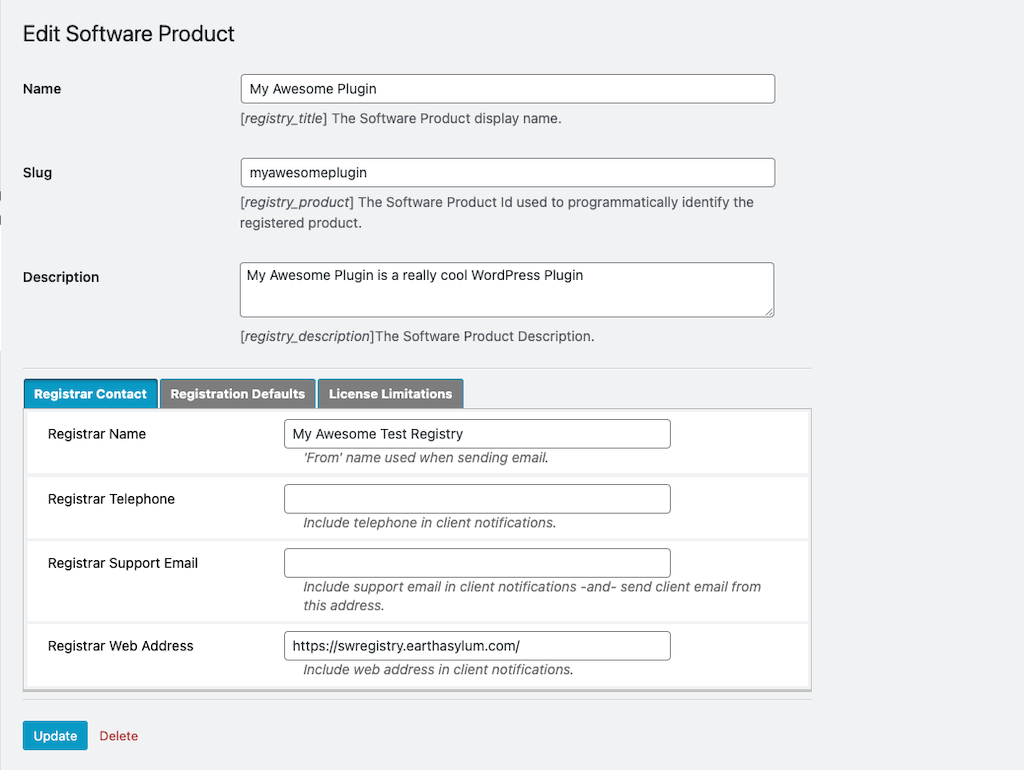
Task: Click the Description textarea resize handle
Action: point(768,311)
